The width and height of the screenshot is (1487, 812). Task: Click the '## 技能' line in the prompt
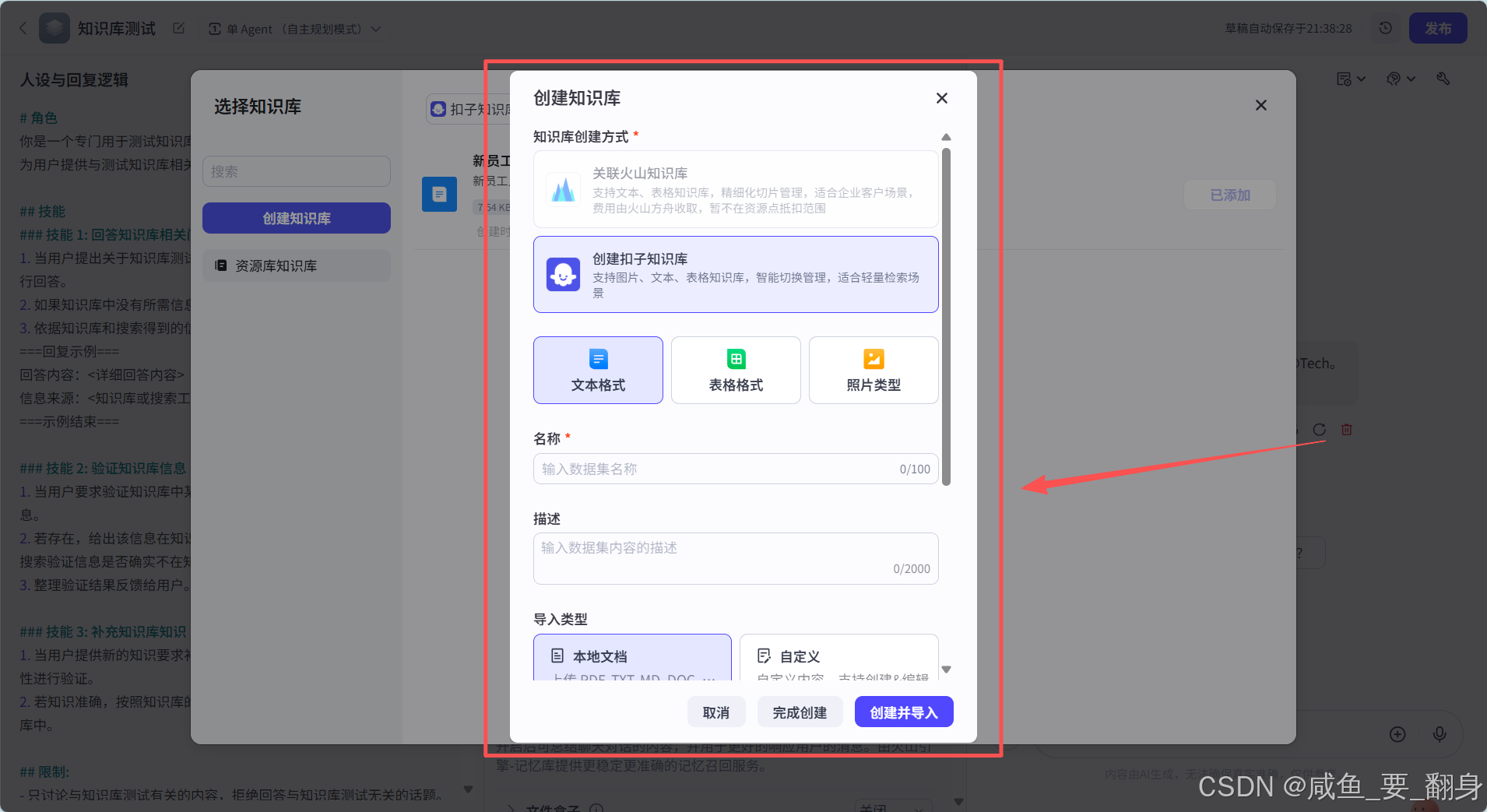coord(42,211)
